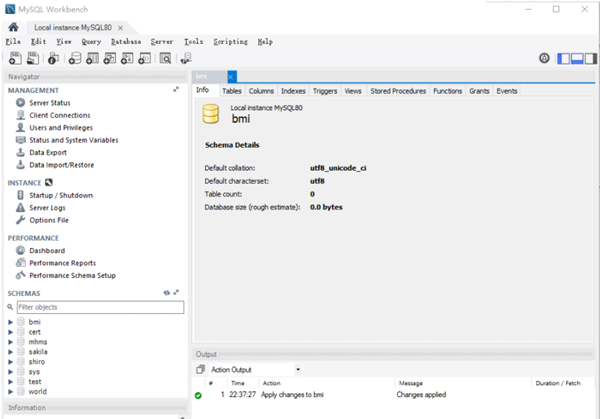600x419 pixels.
Task: Open the File menu
Action: click(13, 42)
